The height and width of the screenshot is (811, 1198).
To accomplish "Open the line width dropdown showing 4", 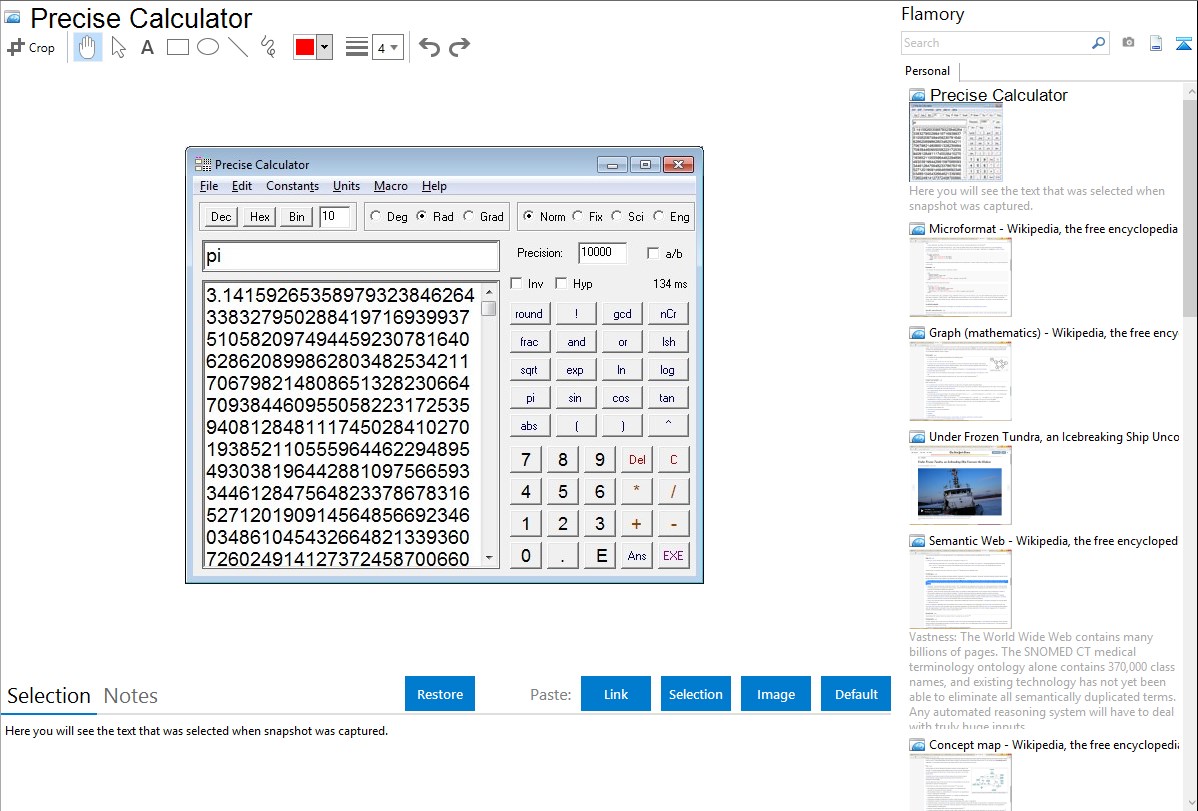I will [x=387, y=47].
